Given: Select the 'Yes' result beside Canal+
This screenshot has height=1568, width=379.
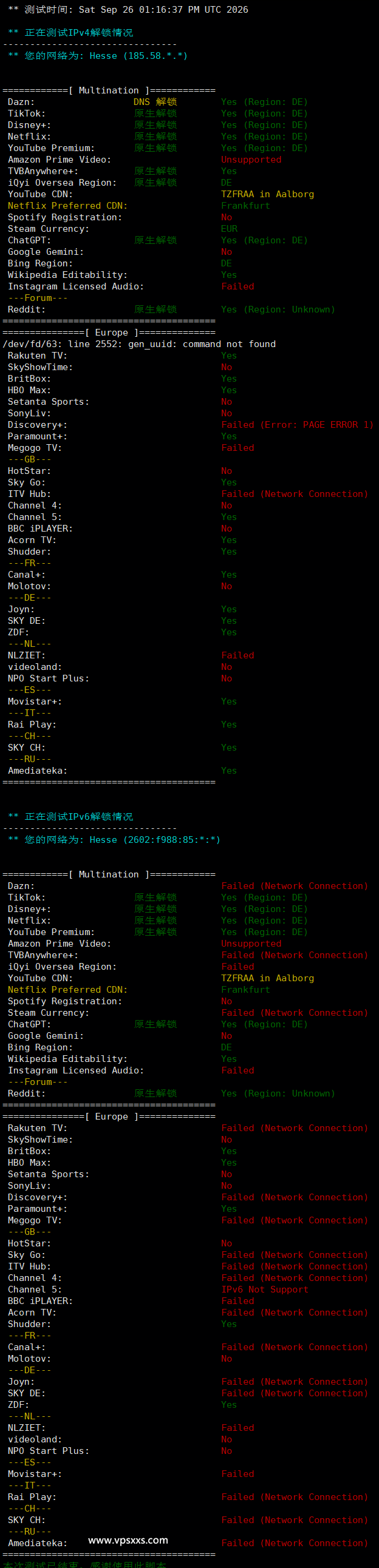Looking at the screenshot, I should (x=229, y=575).
